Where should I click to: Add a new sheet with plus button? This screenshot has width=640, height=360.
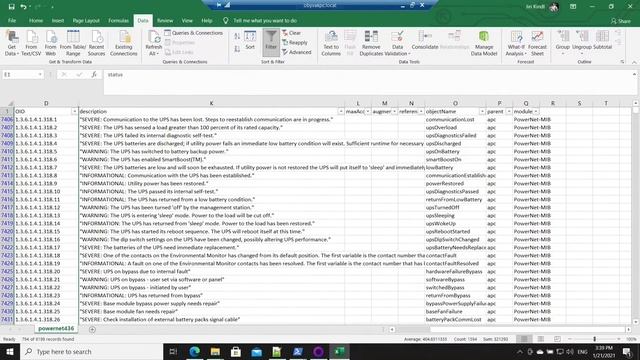point(92,329)
